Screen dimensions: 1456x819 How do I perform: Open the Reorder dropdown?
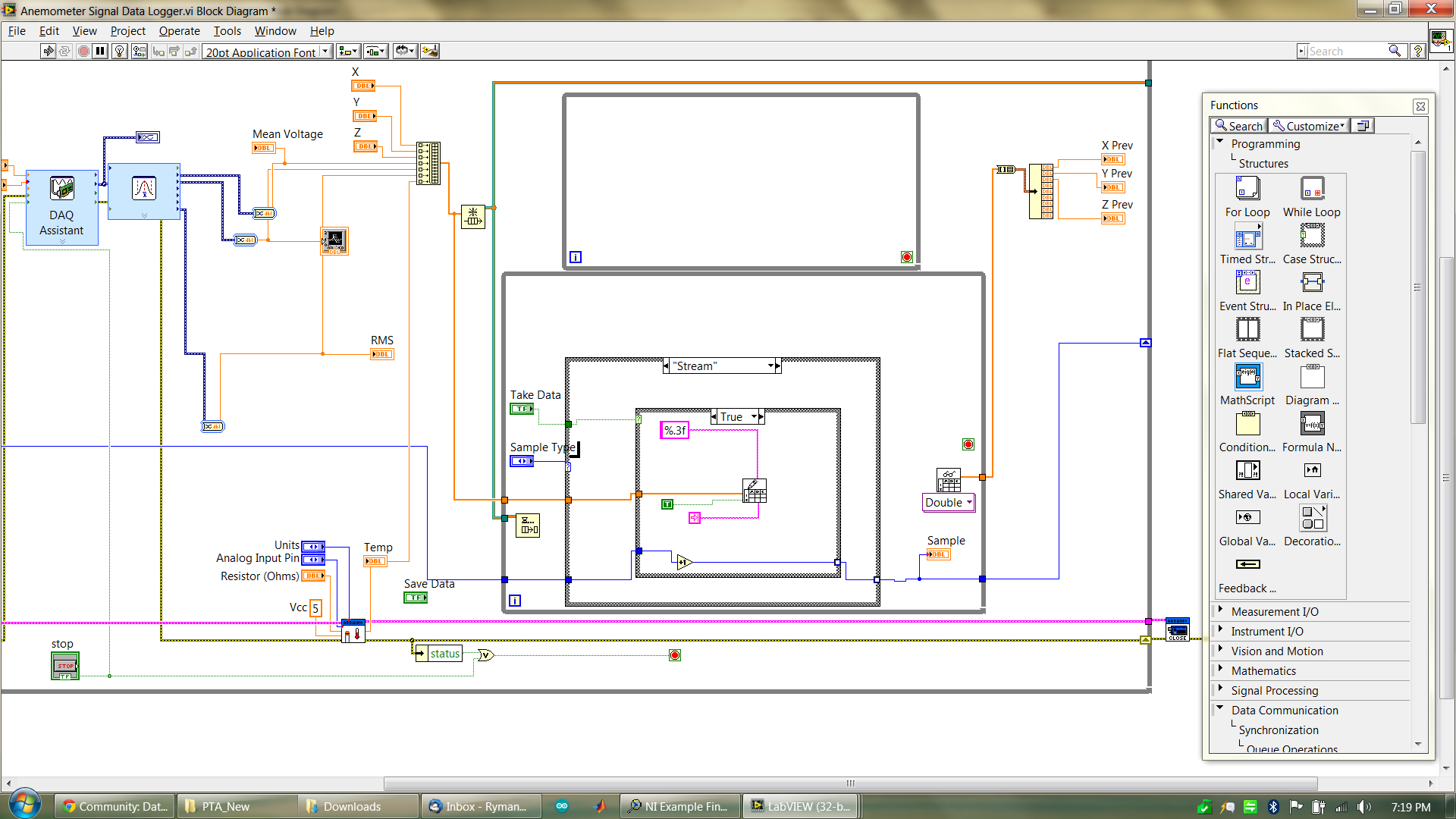click(x=405, y=51)
